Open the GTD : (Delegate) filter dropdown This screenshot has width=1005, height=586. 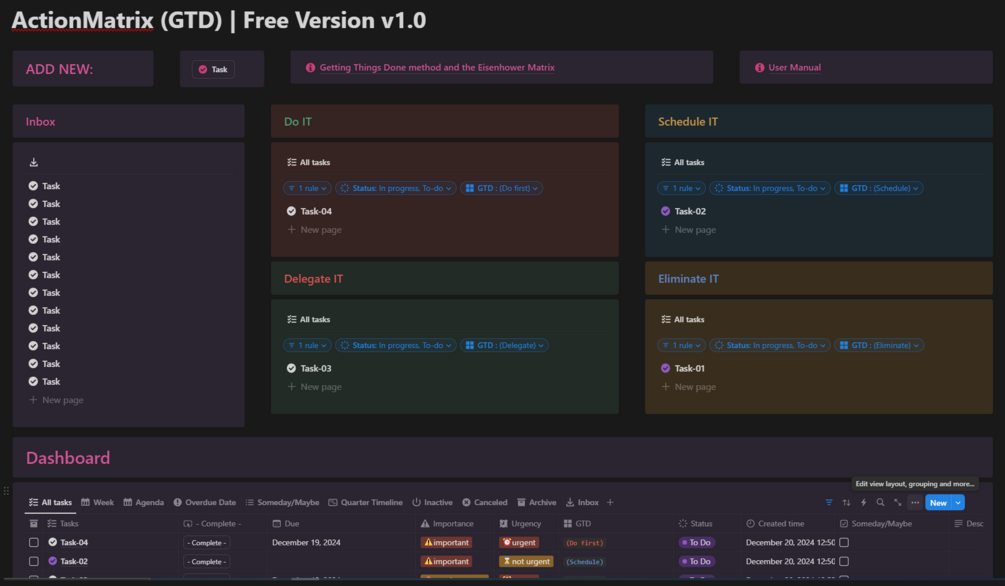click(x=504, y=345)
